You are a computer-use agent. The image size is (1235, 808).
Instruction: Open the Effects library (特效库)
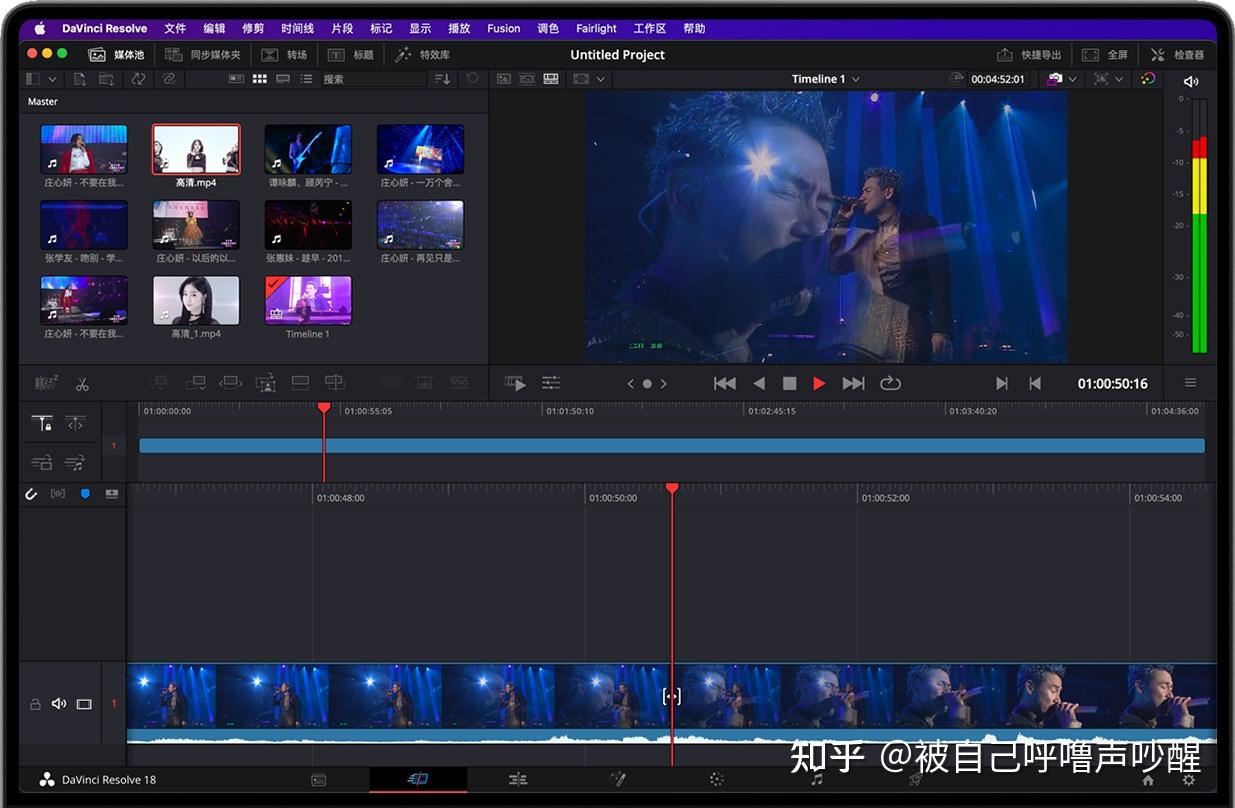pos(422,55)
